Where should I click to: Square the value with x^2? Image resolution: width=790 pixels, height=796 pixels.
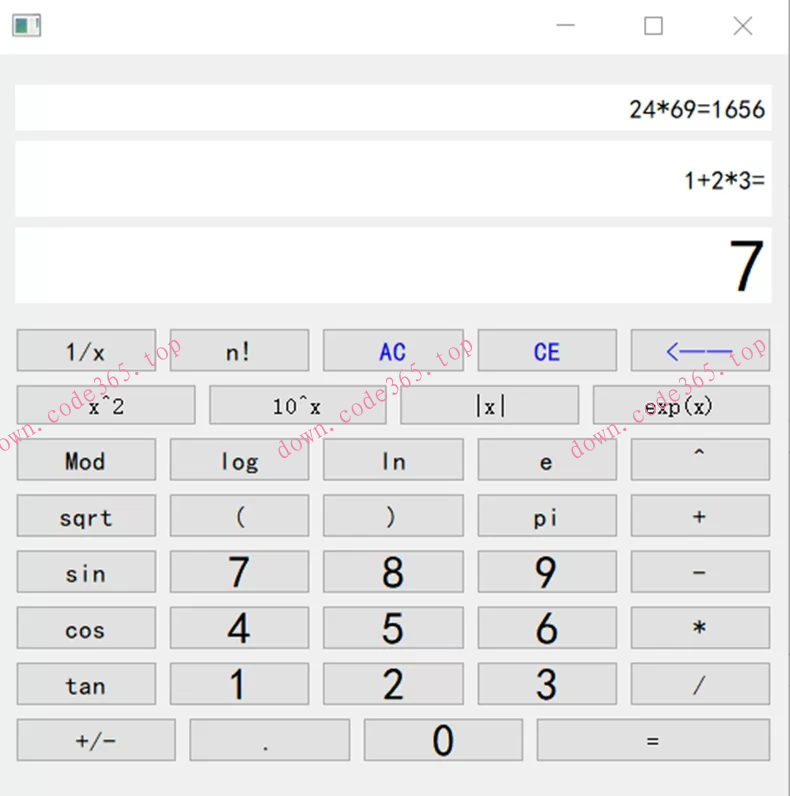point(106,405)
